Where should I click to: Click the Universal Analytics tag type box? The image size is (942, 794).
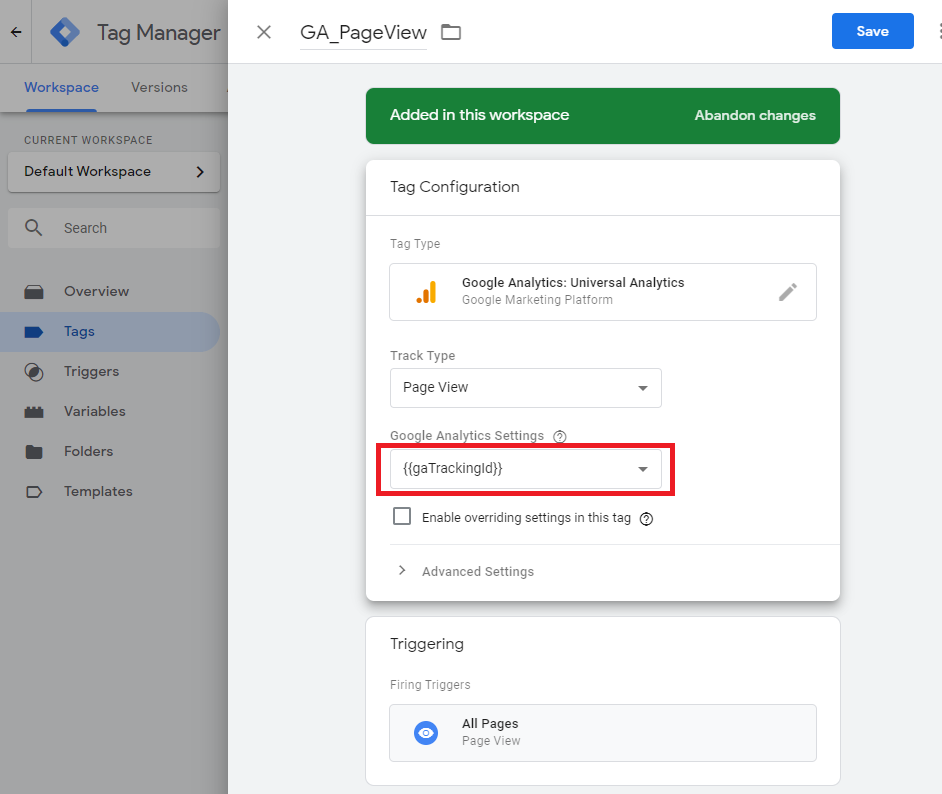click(603, 292)
